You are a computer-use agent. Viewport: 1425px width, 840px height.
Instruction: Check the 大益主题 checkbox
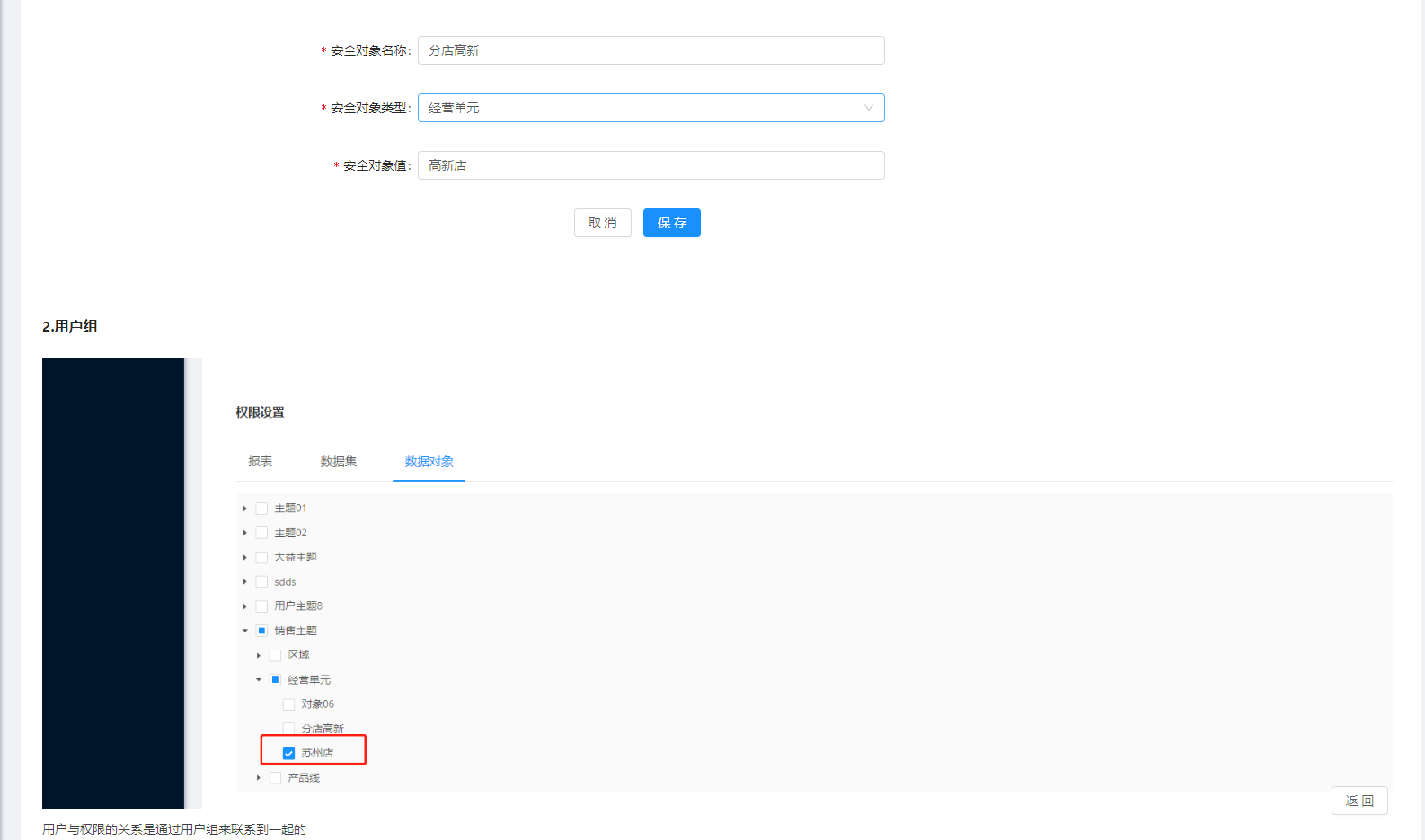[x=261, y=557]
